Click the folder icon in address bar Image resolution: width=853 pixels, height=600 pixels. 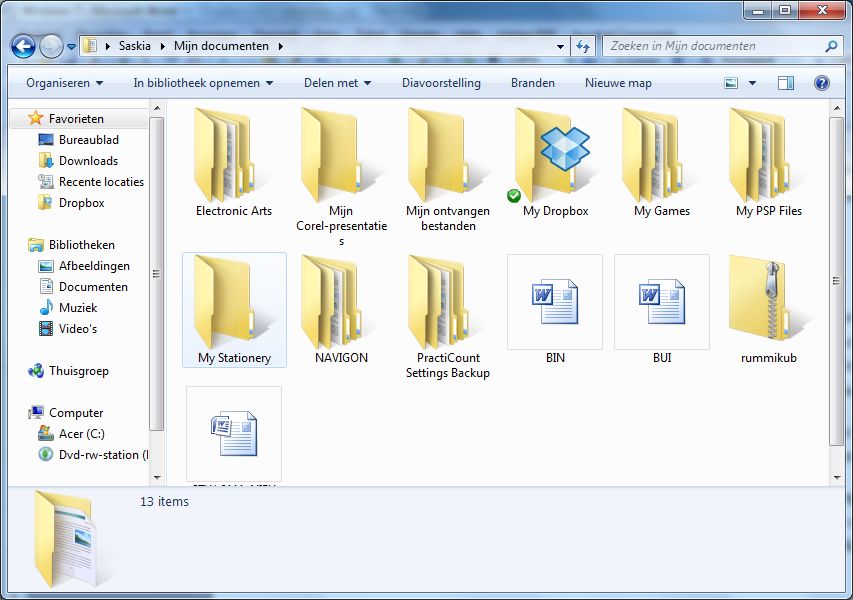pos(90,46)
